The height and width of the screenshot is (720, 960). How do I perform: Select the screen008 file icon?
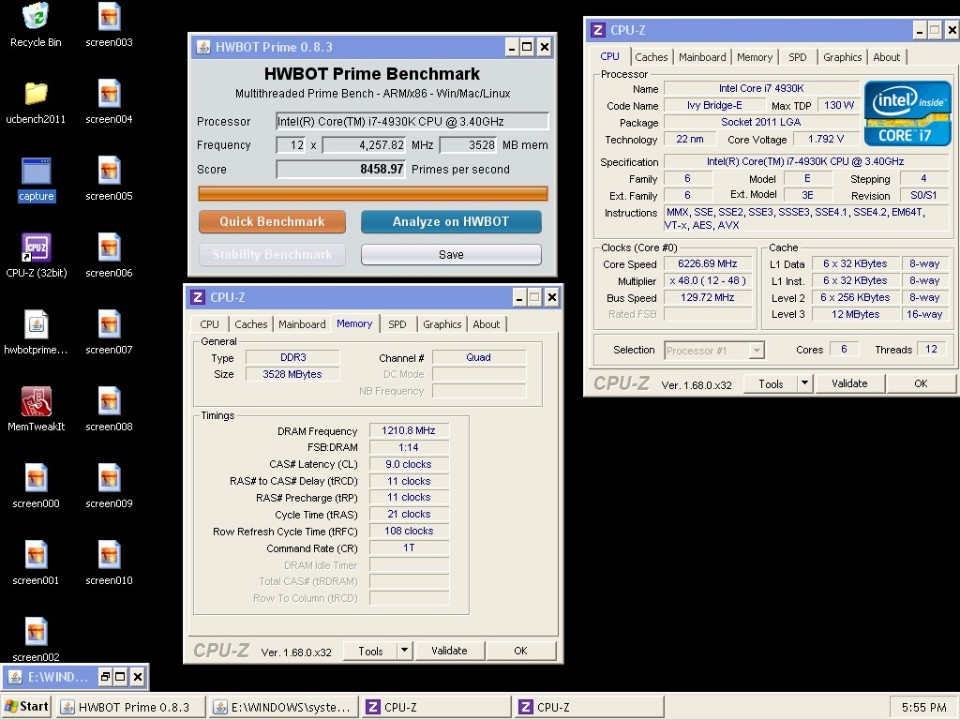point(109,401)
